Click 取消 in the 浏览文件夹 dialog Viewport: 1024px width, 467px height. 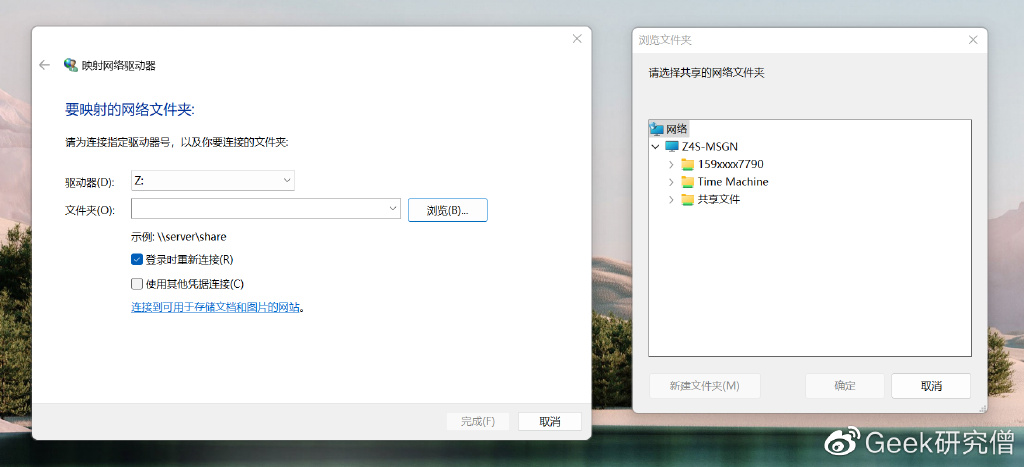point(931,386)
